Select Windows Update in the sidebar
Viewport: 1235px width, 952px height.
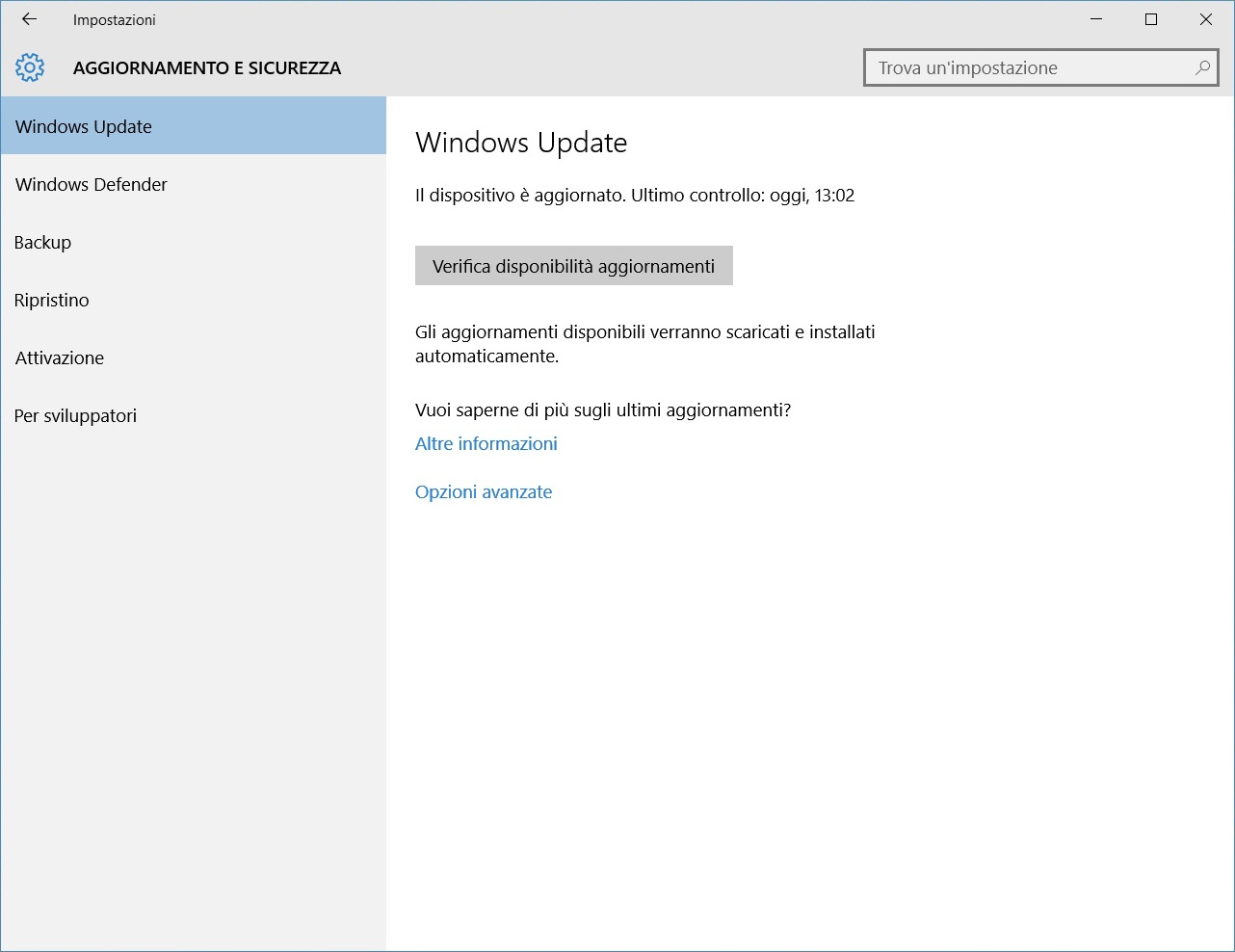click(x=193, y=126)
